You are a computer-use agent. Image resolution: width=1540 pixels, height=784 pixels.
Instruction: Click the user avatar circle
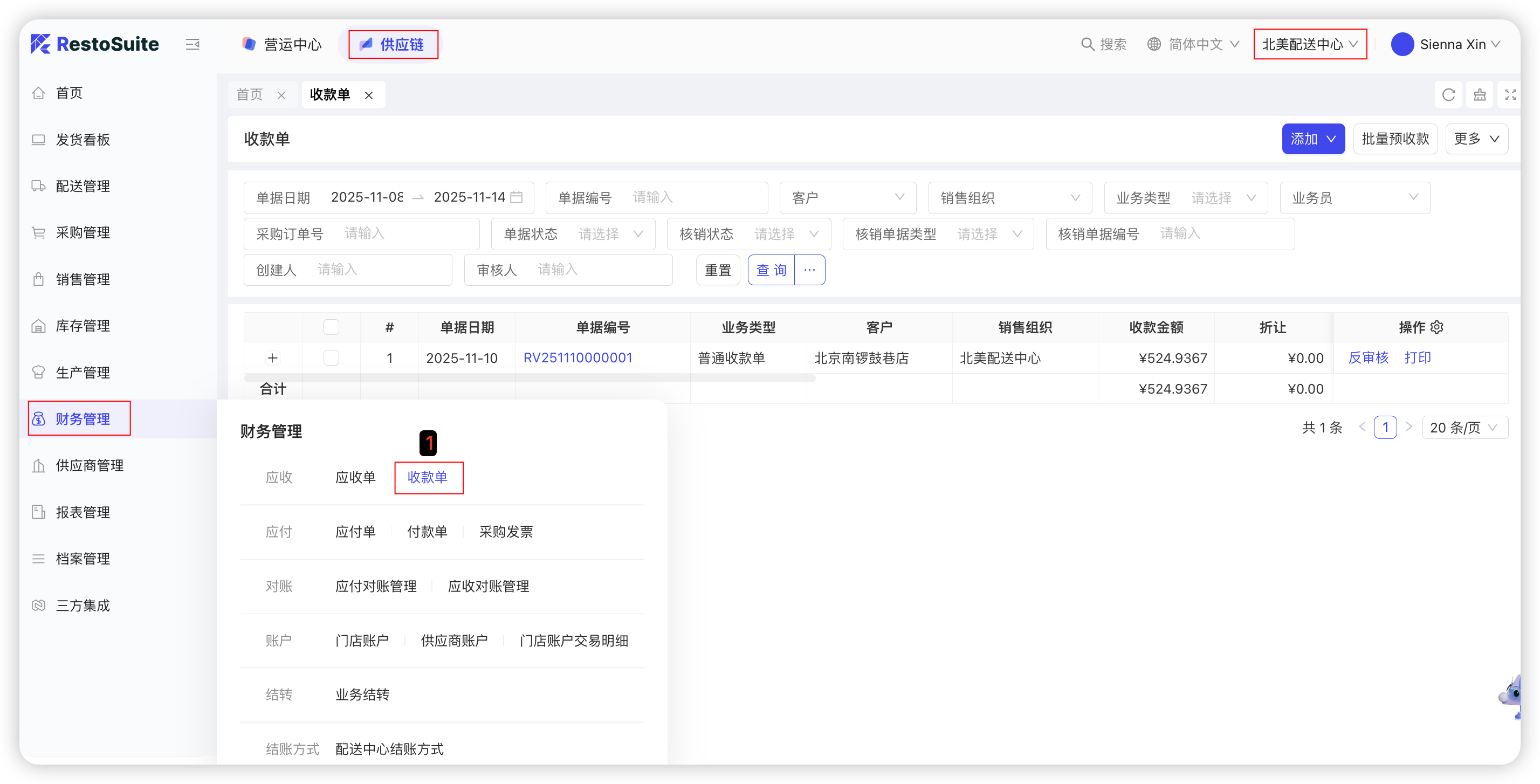pyautogui.click(x=1402, y=44)
